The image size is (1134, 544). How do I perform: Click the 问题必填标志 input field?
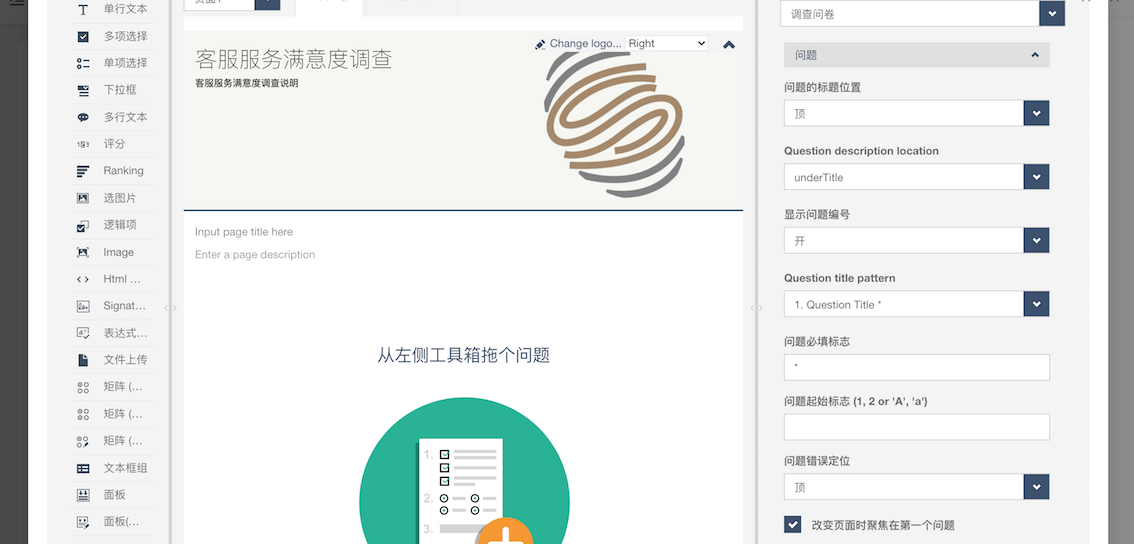(916, 367)
